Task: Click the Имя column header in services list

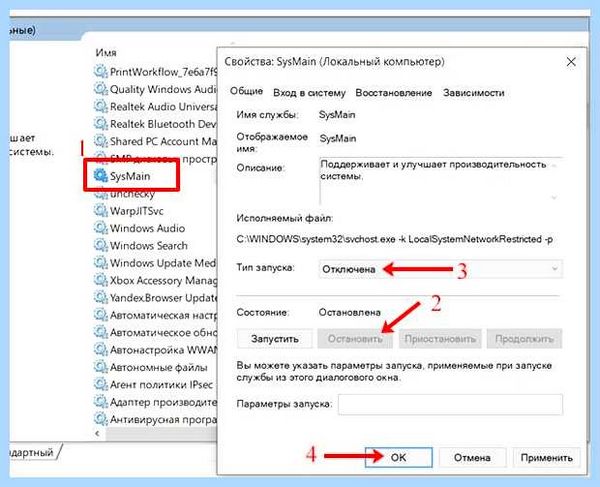Action: [x=106, y=52]
